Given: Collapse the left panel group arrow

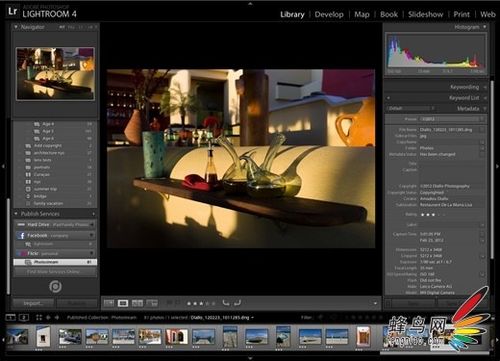Looking at the screenshot, I should pos(3,166).
